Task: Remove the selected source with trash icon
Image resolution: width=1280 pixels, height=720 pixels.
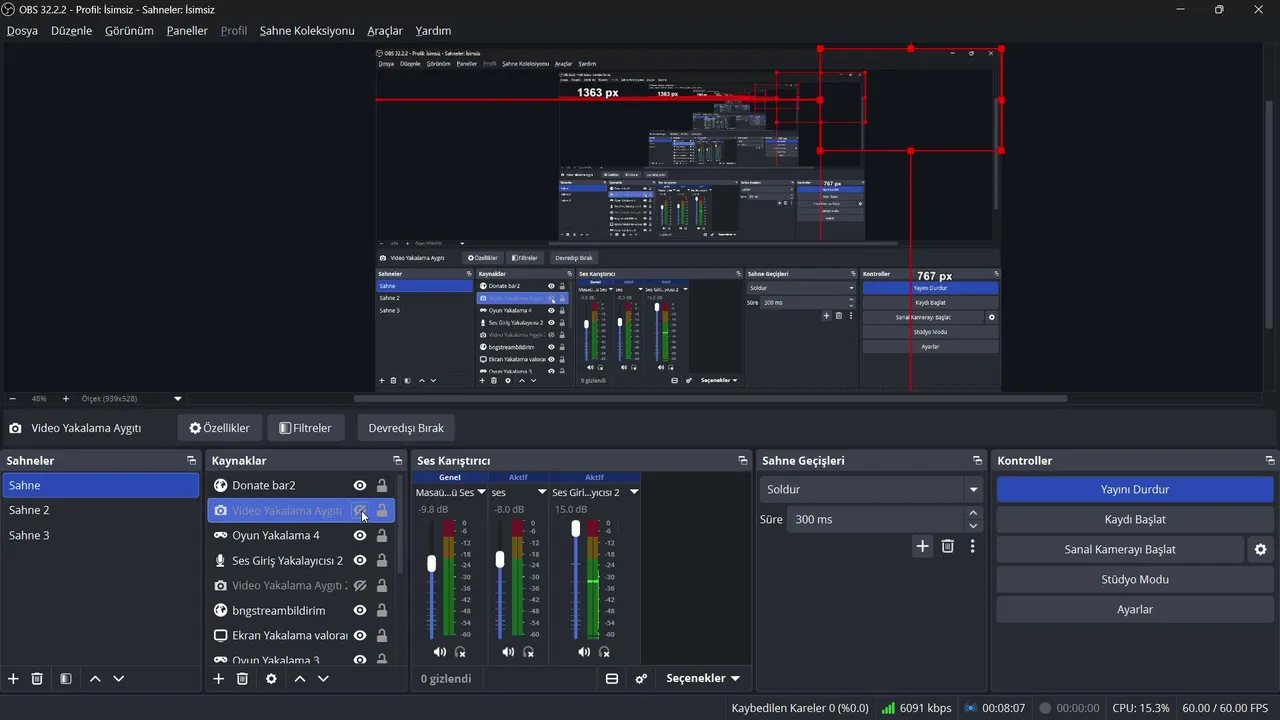Action: click(242, 678)
